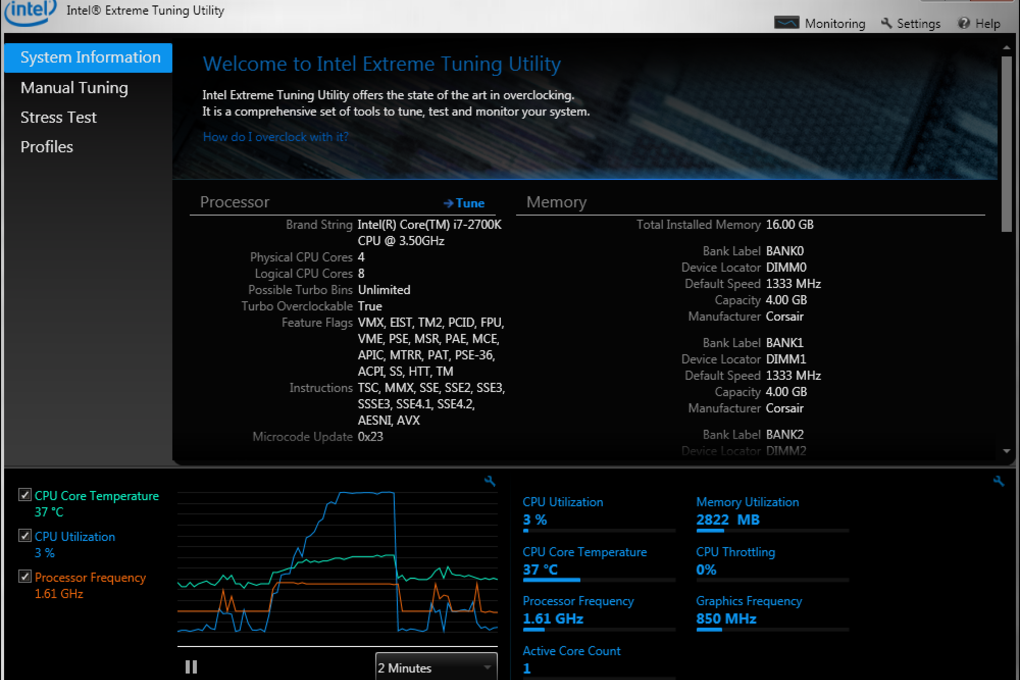Click scrollbar down arrow in info panel
Viewport: 1020px width, 680px height.
tap(1006, 451)
